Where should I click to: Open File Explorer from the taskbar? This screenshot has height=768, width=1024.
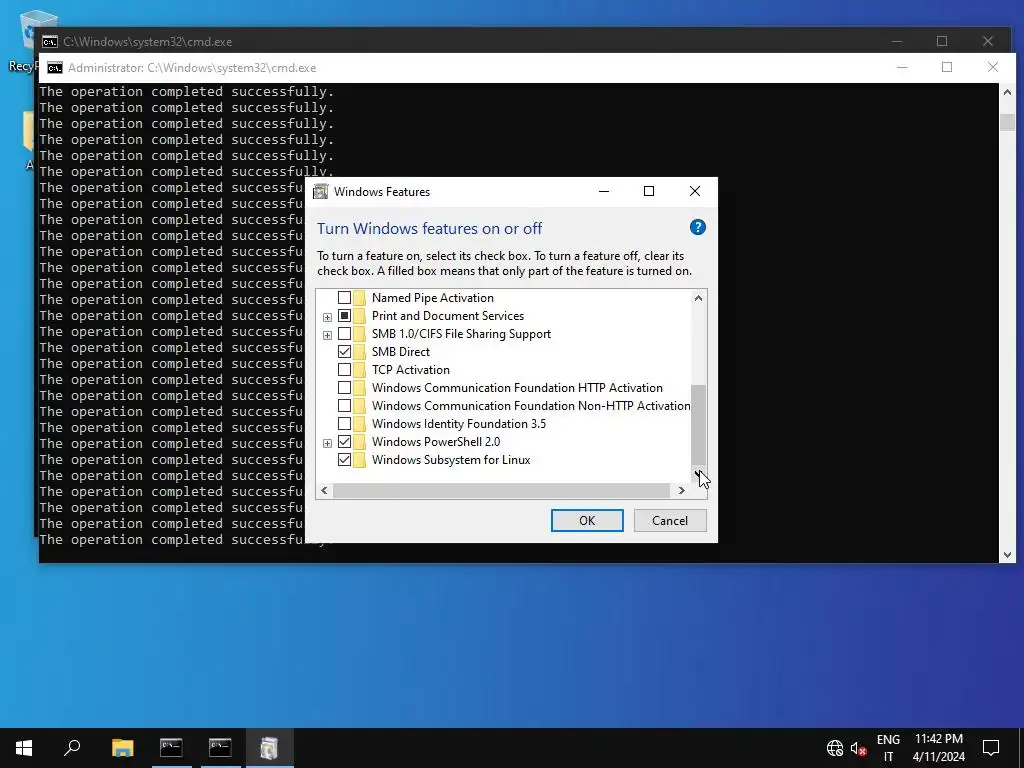122,748
